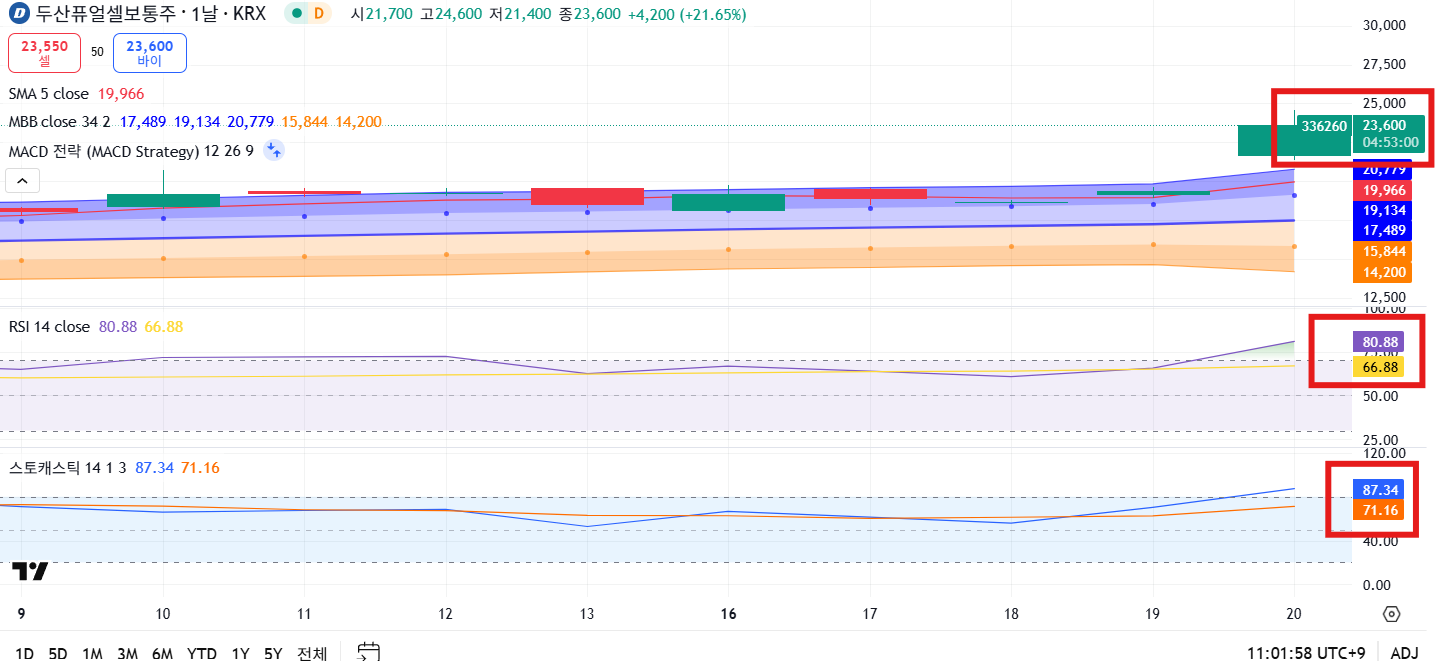The image size is (1435, 661).
Task: Click the RSI value label 80.88
Action: click(x=1378, y=342)
